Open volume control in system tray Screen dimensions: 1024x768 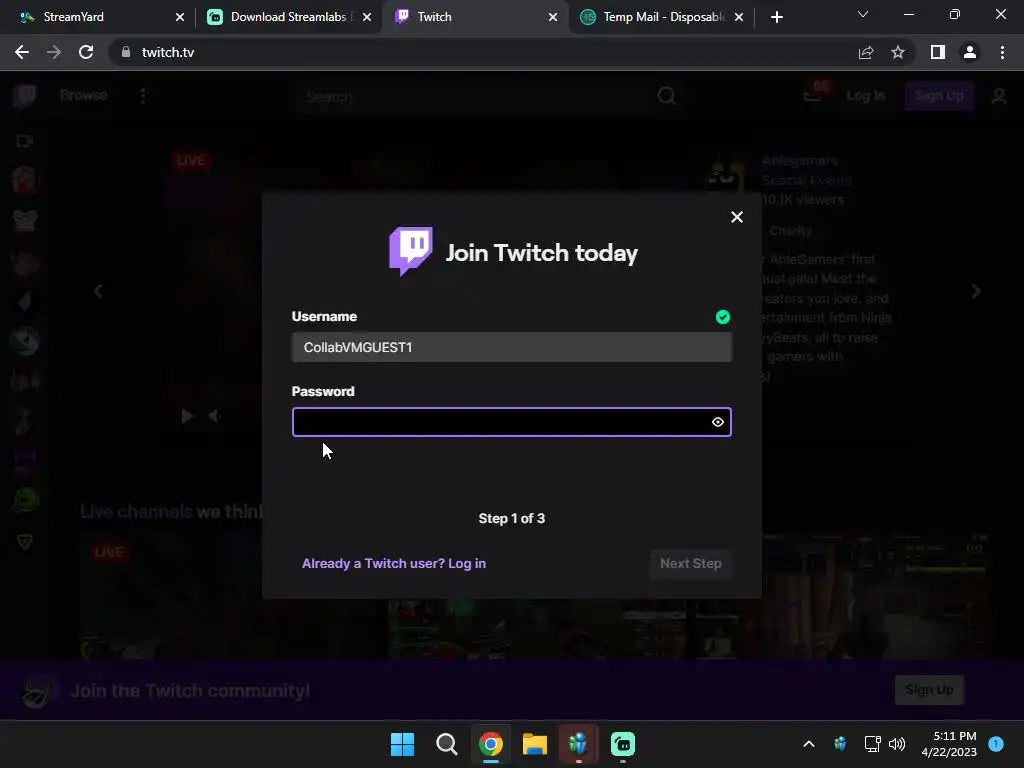click(897, 744)
